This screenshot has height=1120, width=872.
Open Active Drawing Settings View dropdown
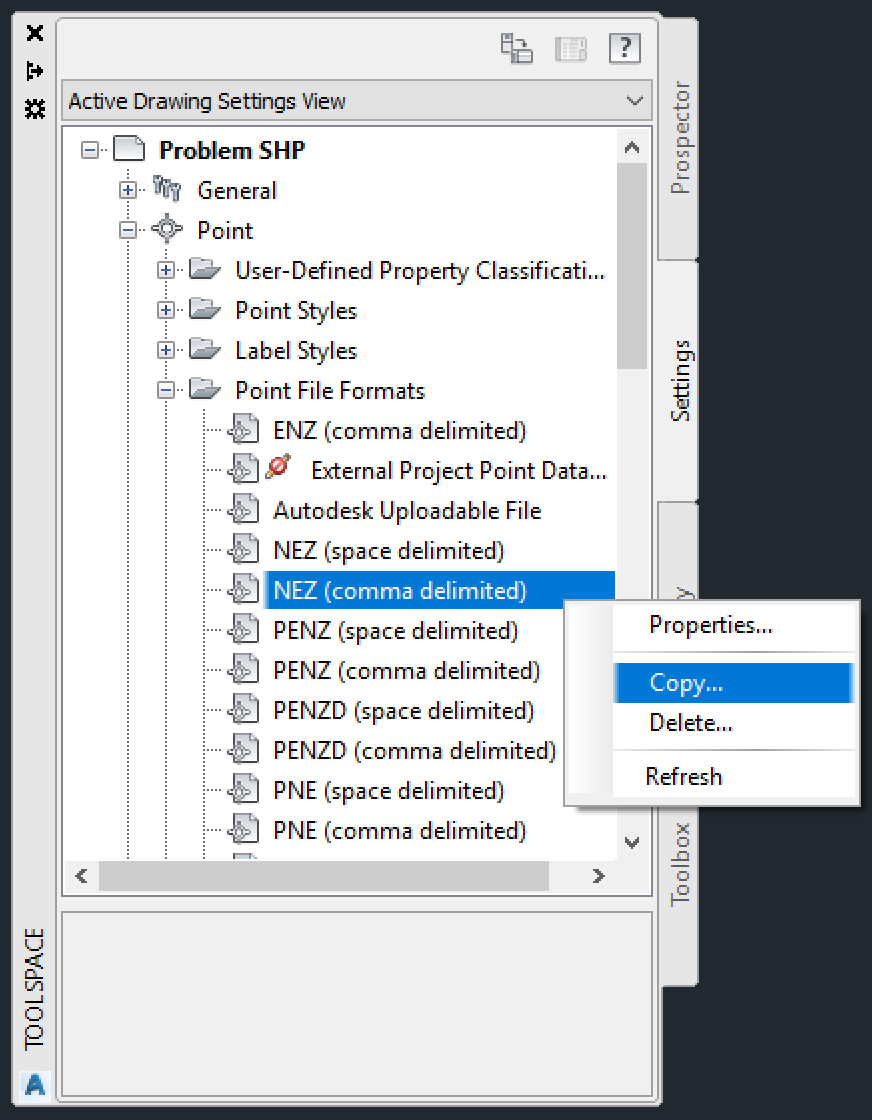click(632, 101)
